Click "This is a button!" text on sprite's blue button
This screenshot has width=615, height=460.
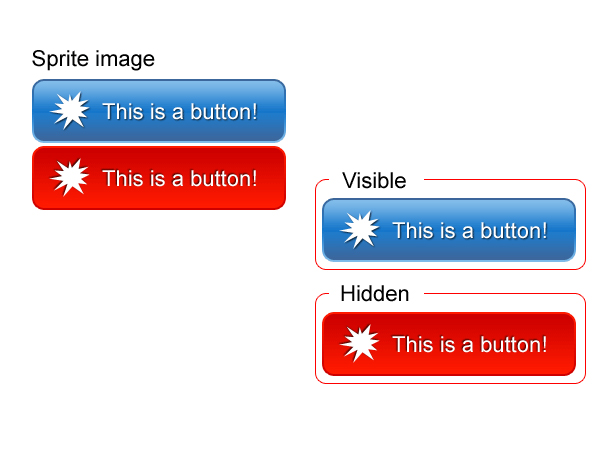click(x=180, y=112)
